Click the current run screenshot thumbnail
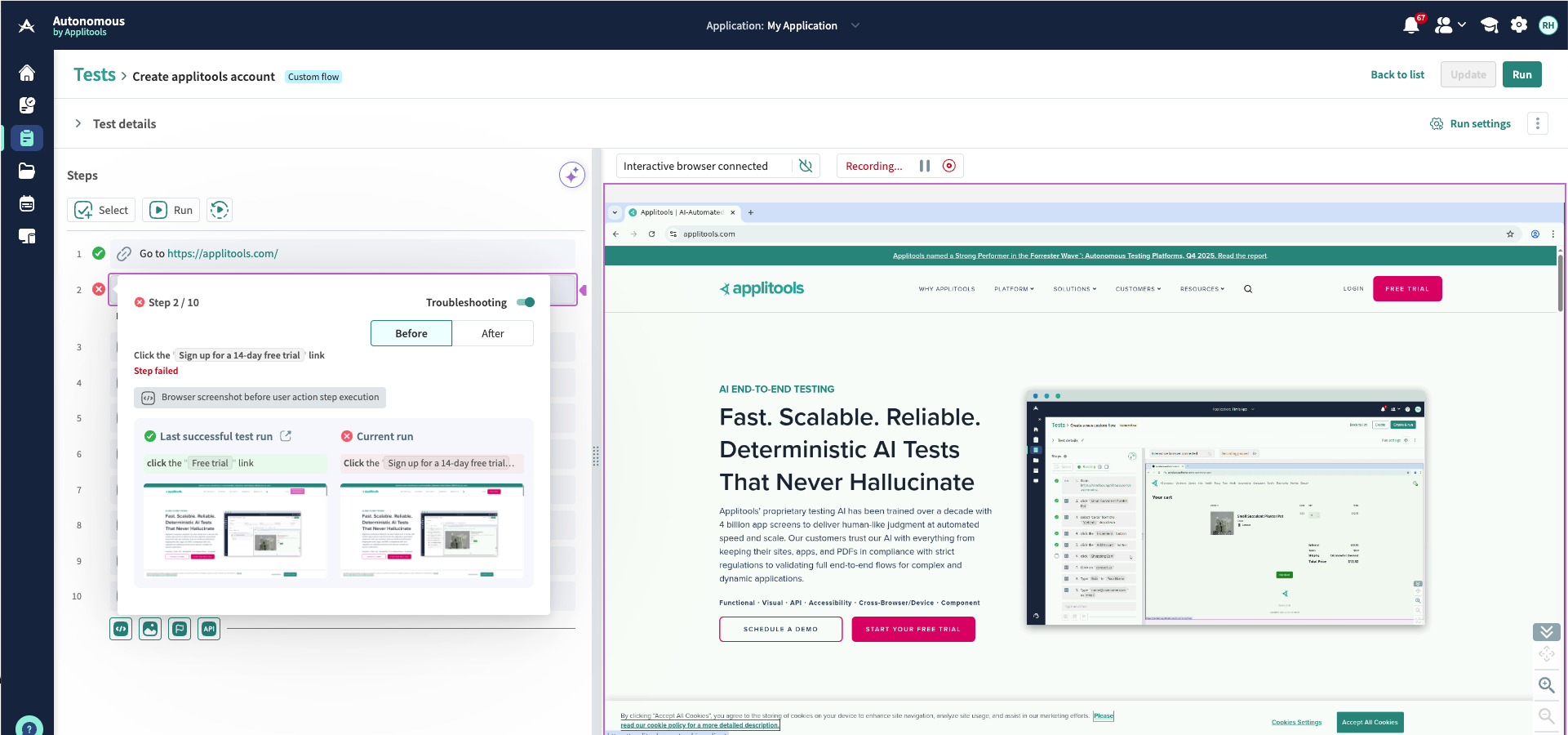This screenshot has width=1568, height=735. point(432,531)
